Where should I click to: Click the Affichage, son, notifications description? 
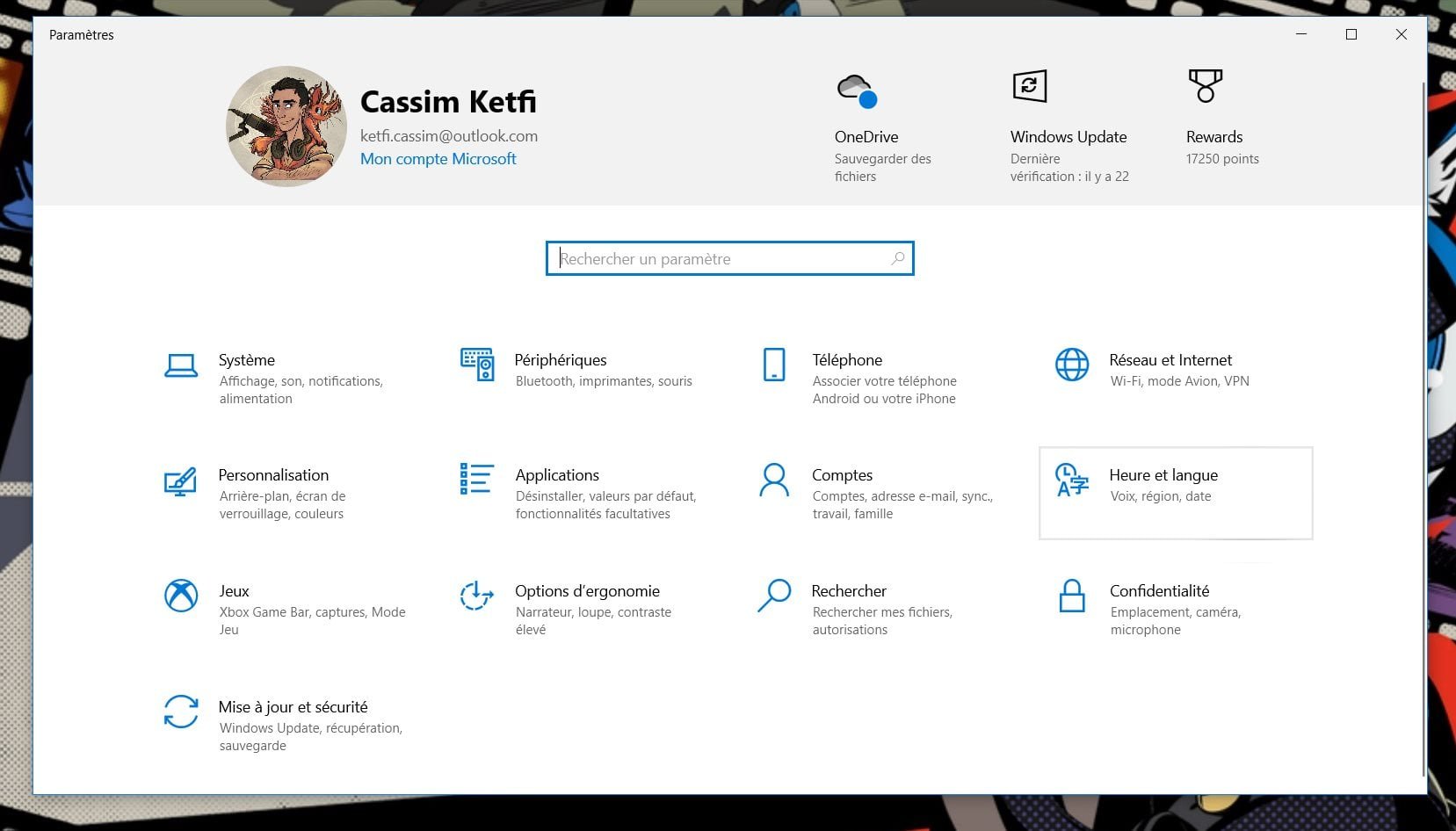pyautogui.click(x=301, y=390)
